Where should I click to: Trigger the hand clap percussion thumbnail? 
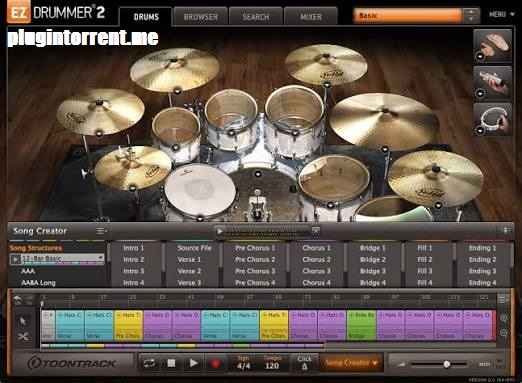pos(492,46)
